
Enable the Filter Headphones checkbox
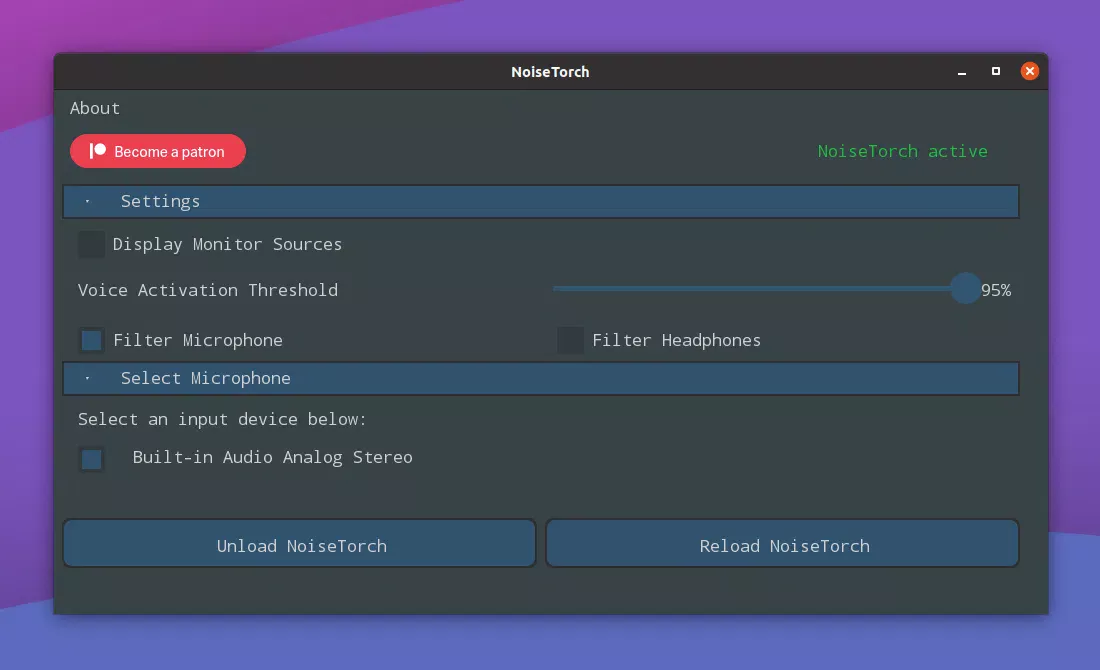(x=570, y=340)
